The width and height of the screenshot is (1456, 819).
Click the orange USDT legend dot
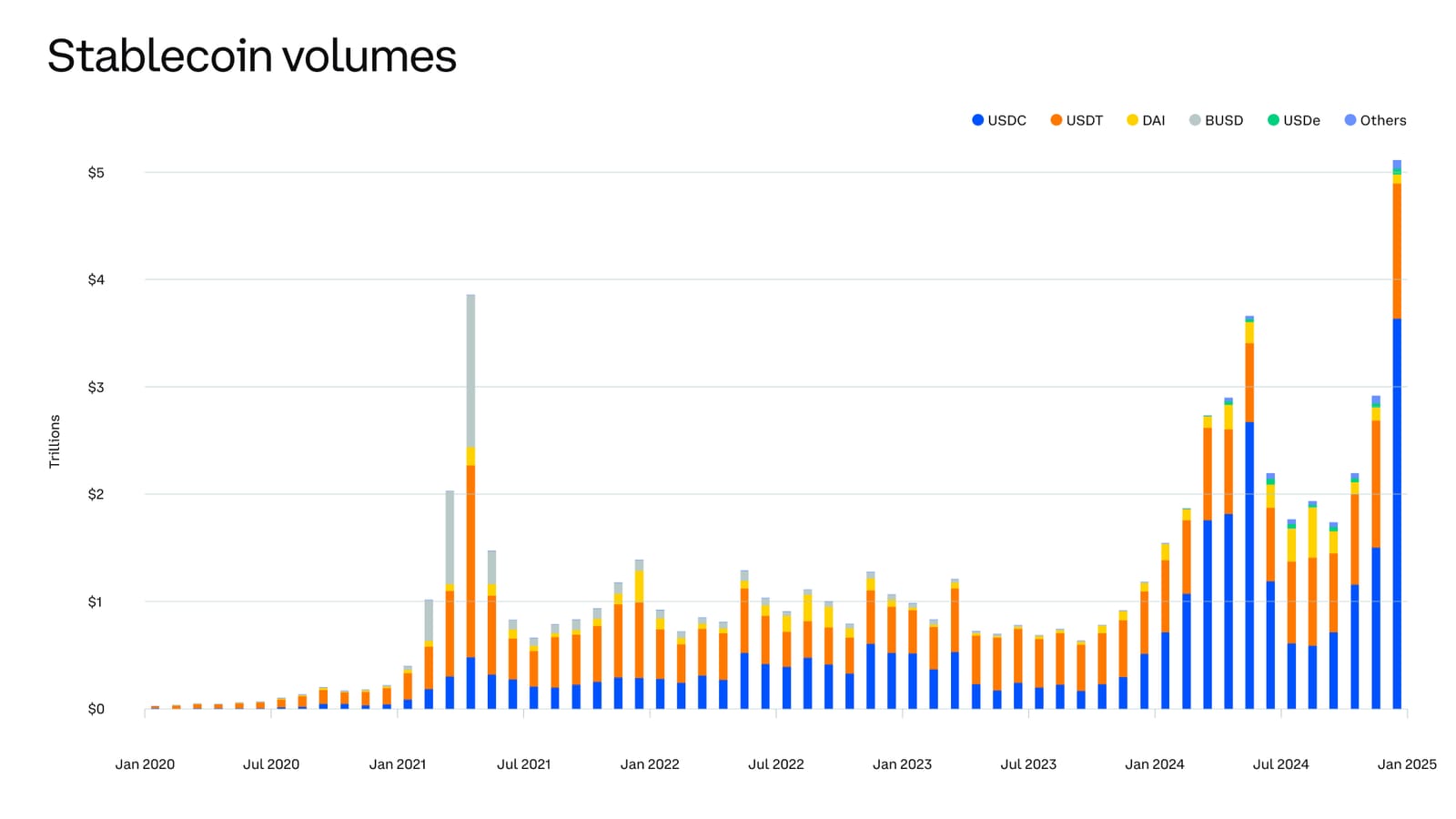coord(1054,119)
